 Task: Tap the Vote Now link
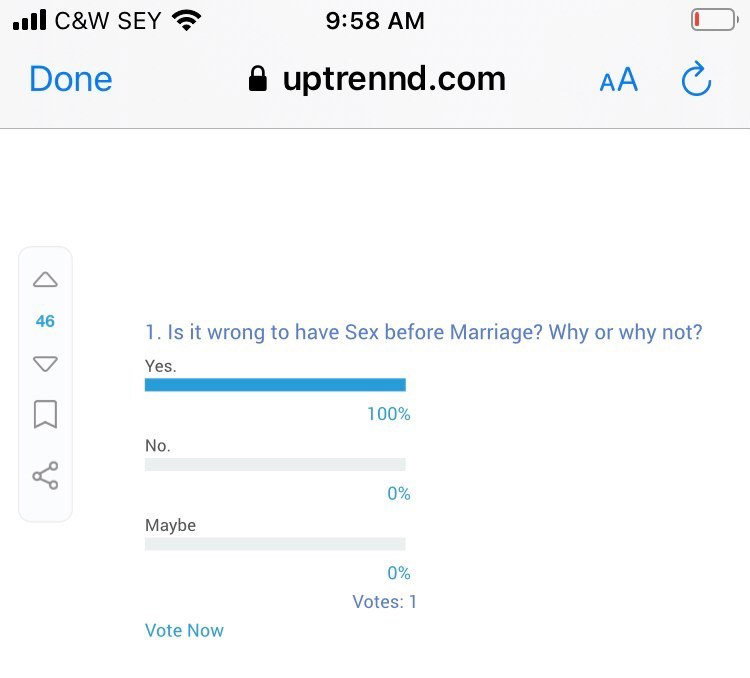pyautogui.click(x=184, y=630)
